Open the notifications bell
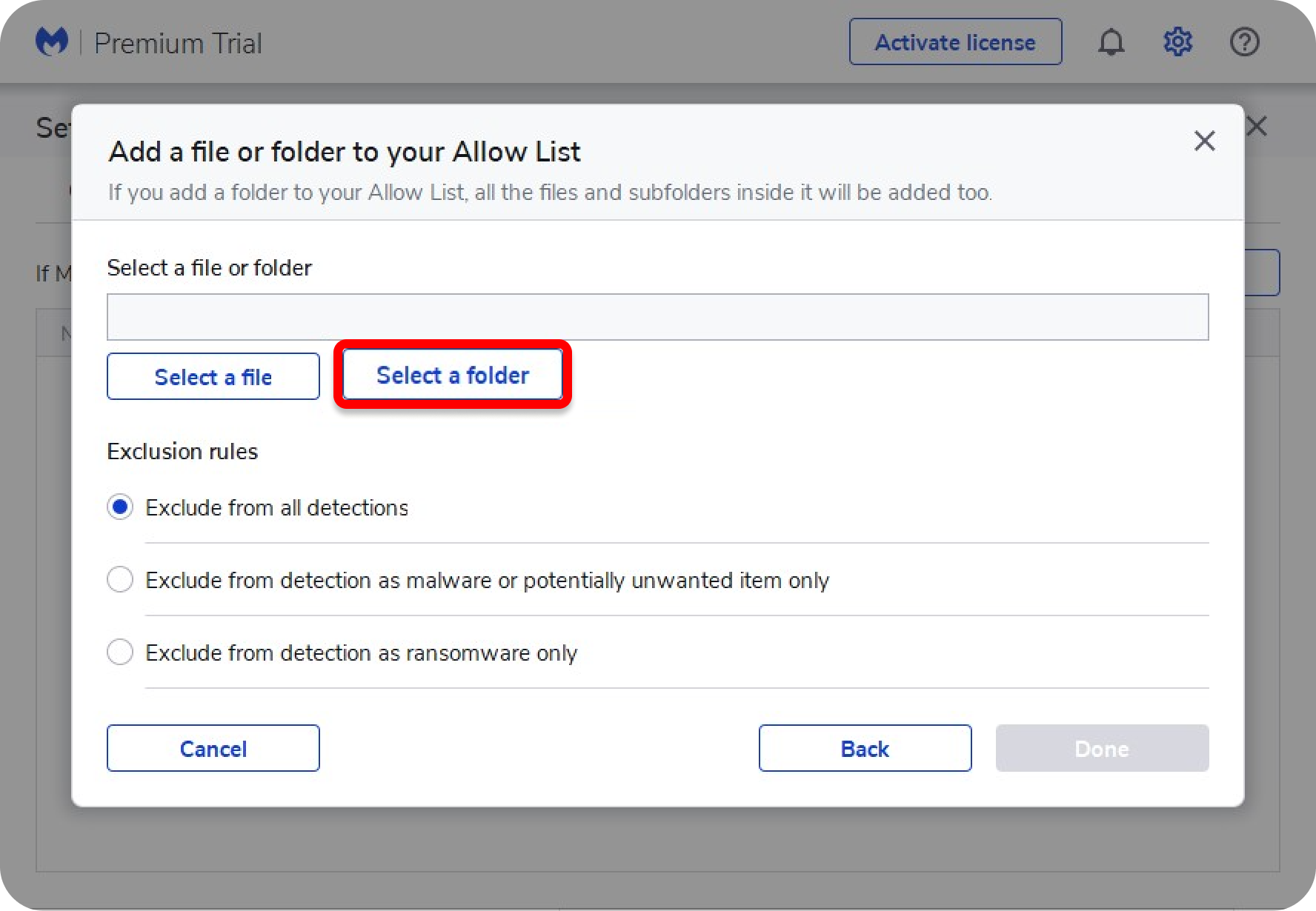This screenshot has width=1316, height=911. click(1111, 42)
